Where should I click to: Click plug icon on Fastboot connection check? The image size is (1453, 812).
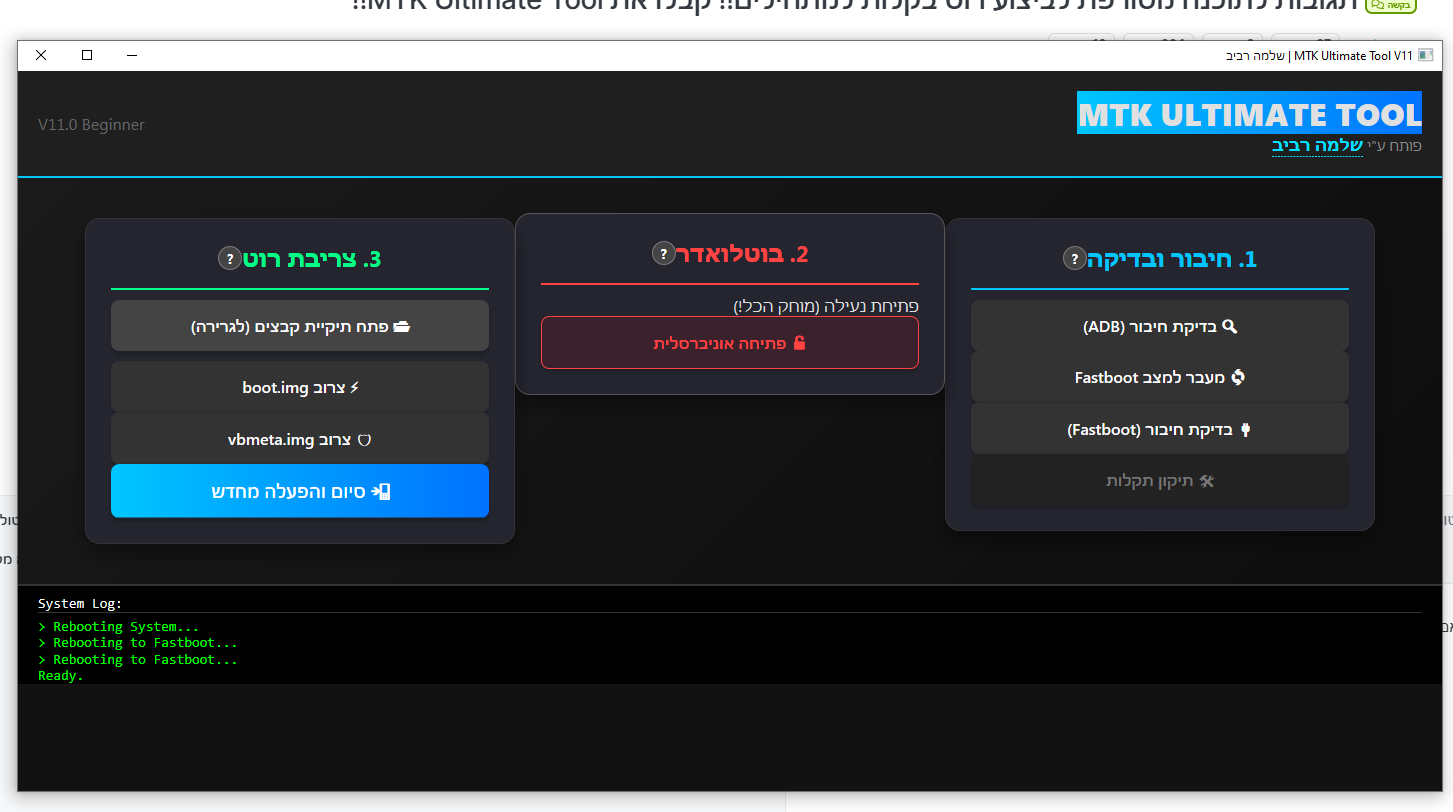click(1245, 430)
